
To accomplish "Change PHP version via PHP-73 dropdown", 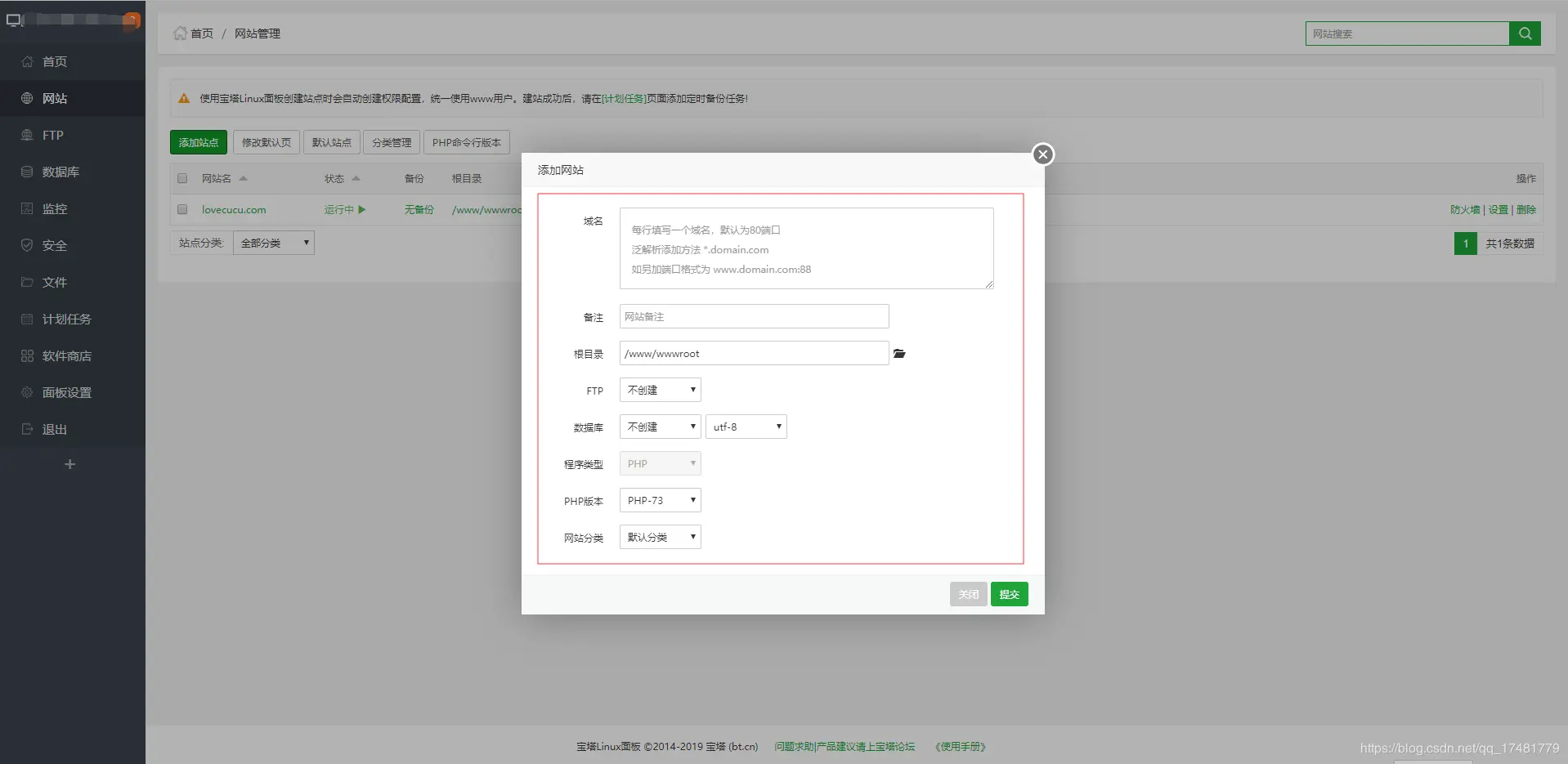I will [659, 499].
